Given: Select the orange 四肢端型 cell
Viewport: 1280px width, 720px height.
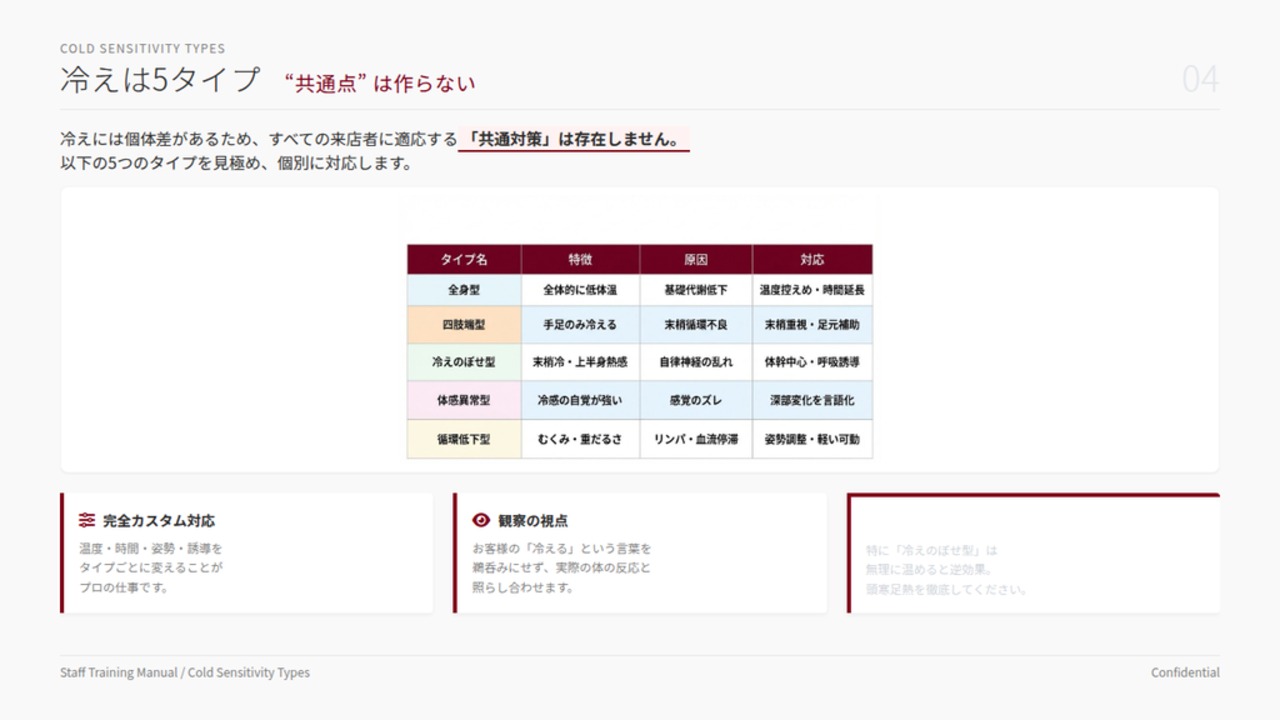Looking at the screenshot, I should click(x=464, y=325).
